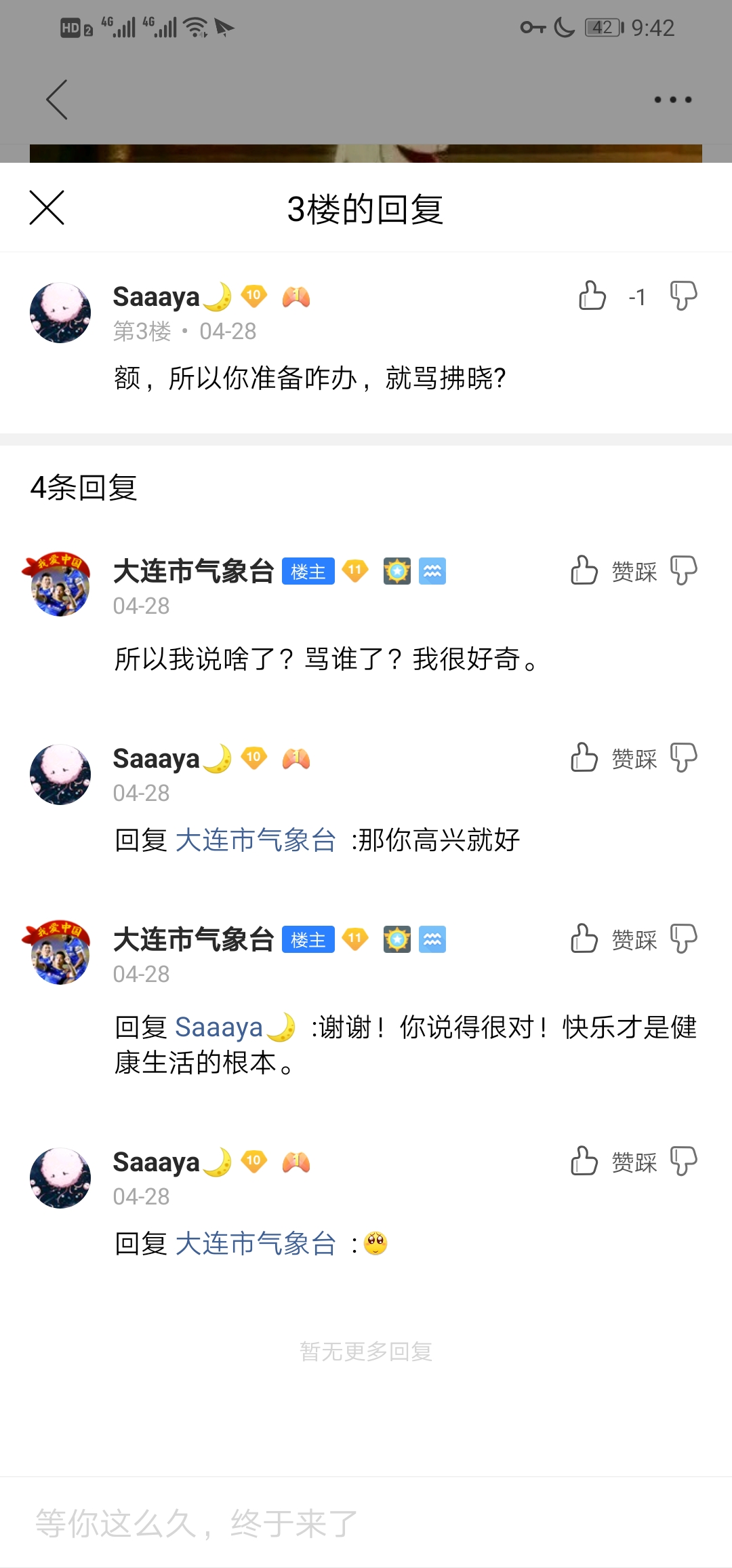The height and width of the screenshot is (1568, 732).
Task: Tap the level 10 badge next to Saaaya in top comment
Action: click(254, 296)
